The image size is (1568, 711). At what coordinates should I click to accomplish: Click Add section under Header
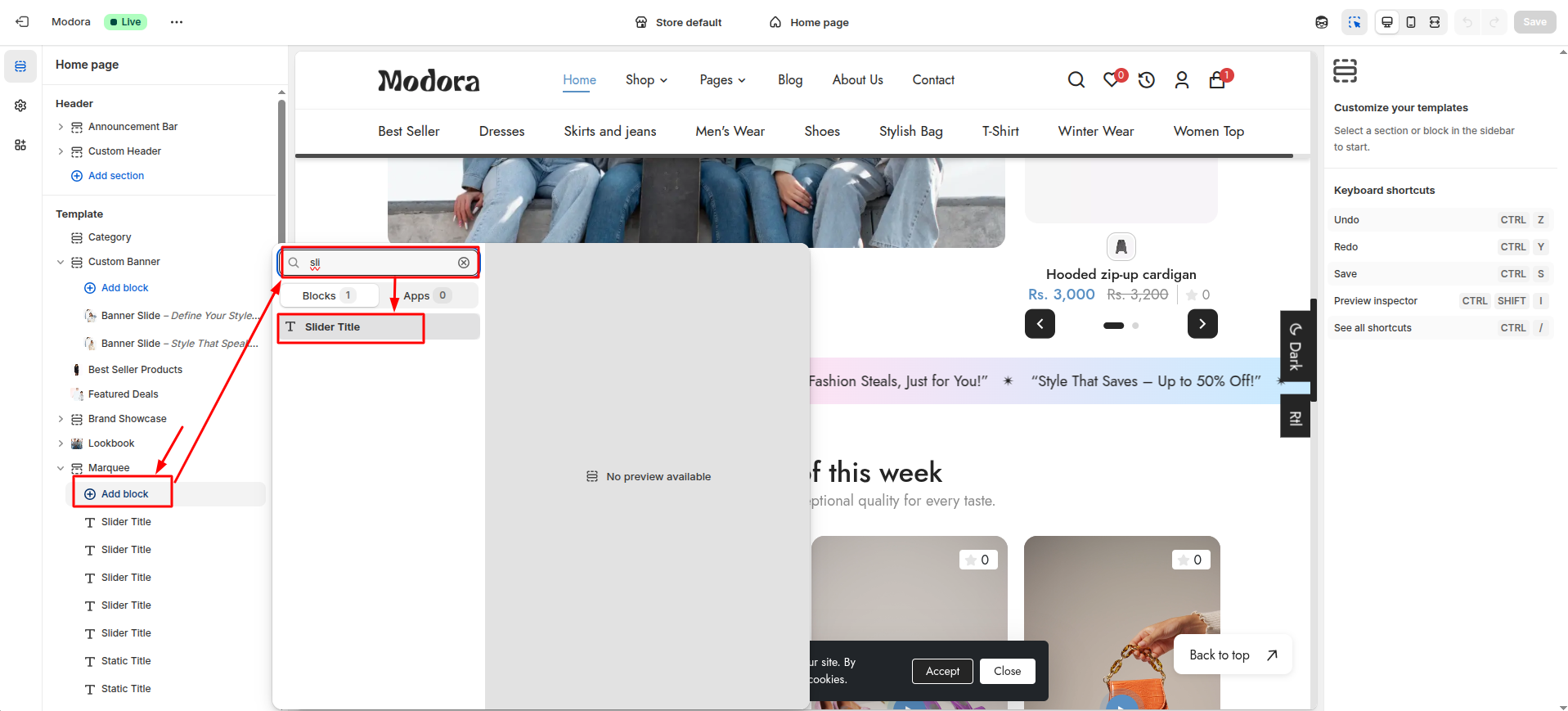[108, 176]
